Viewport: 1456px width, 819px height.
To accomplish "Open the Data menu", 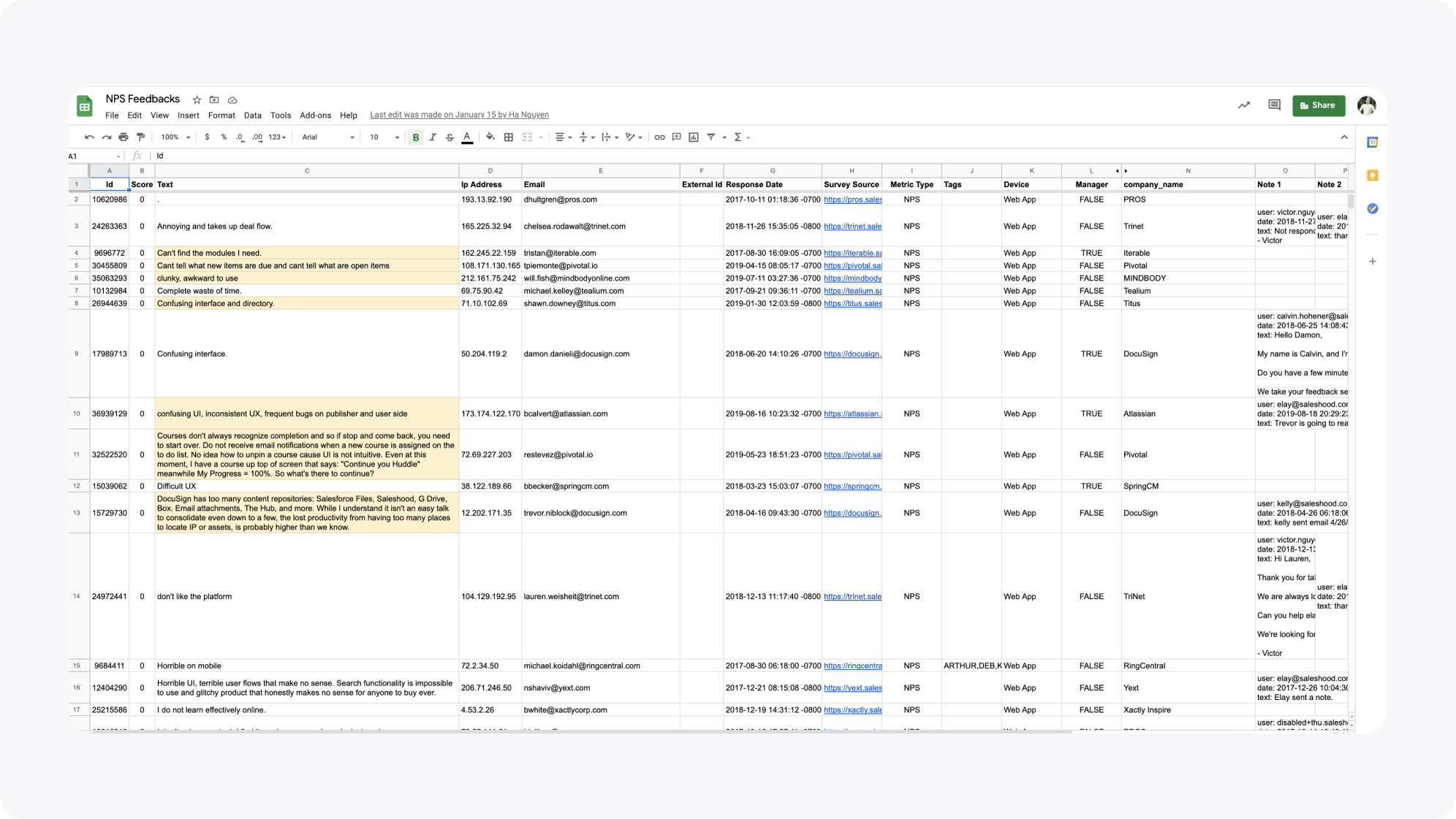I will coord(253,115).
